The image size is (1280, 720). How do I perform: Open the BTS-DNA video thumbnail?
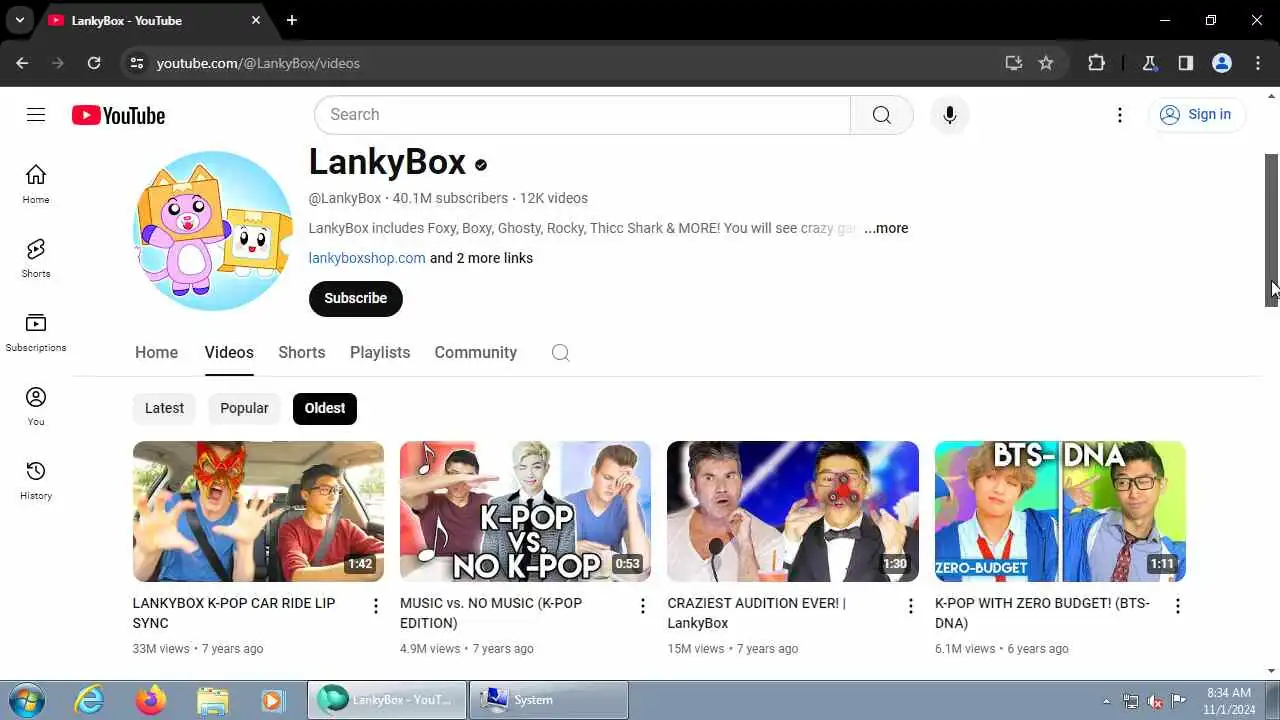(x=1060, y=511)
